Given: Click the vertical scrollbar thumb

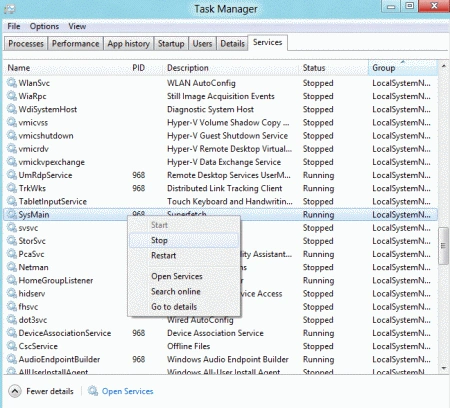Looking at the screenshot, I should pos(443,246).
